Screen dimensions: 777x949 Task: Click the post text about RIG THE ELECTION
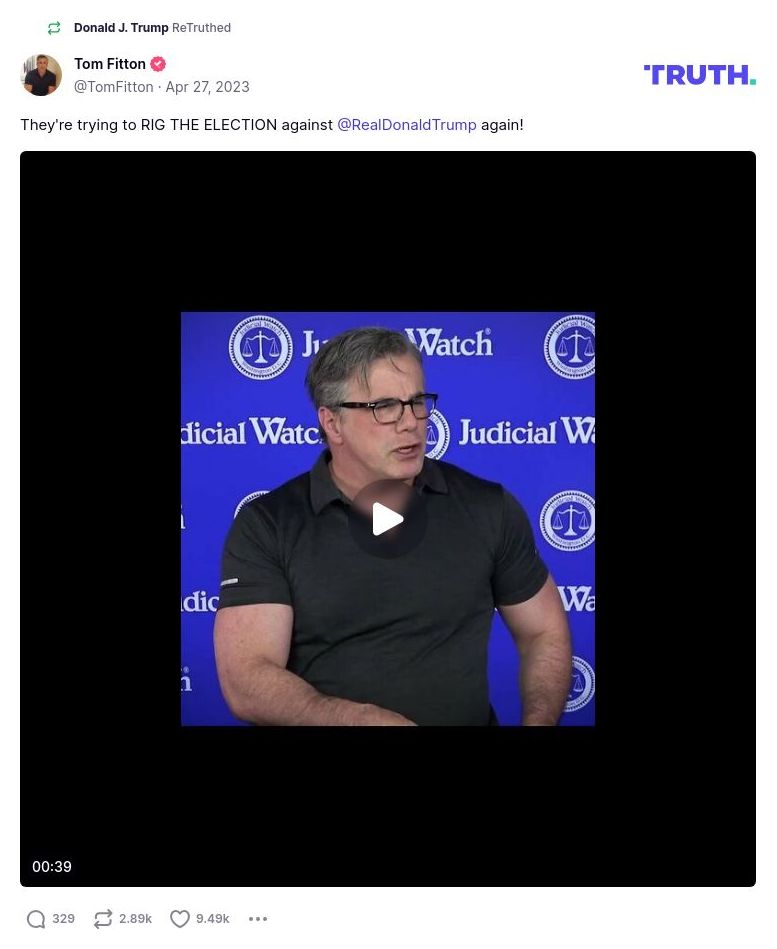pyautogui.click(x=272, y=125)
